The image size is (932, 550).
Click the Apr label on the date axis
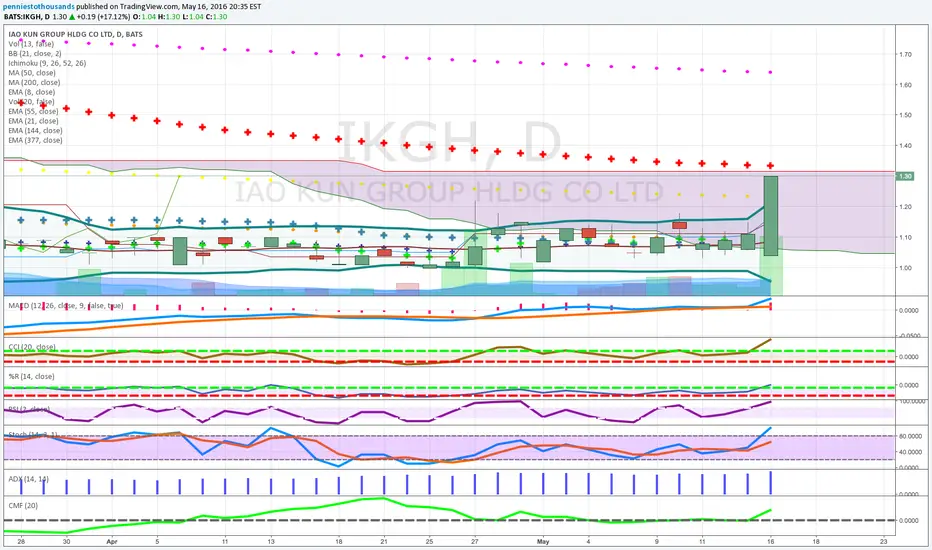(x=112, y=542)
